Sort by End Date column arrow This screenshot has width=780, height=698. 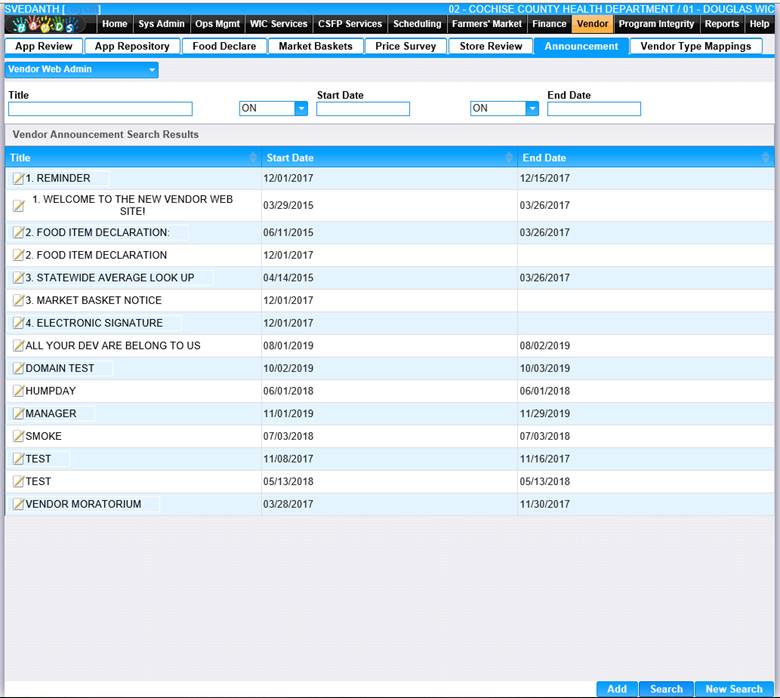766,158
